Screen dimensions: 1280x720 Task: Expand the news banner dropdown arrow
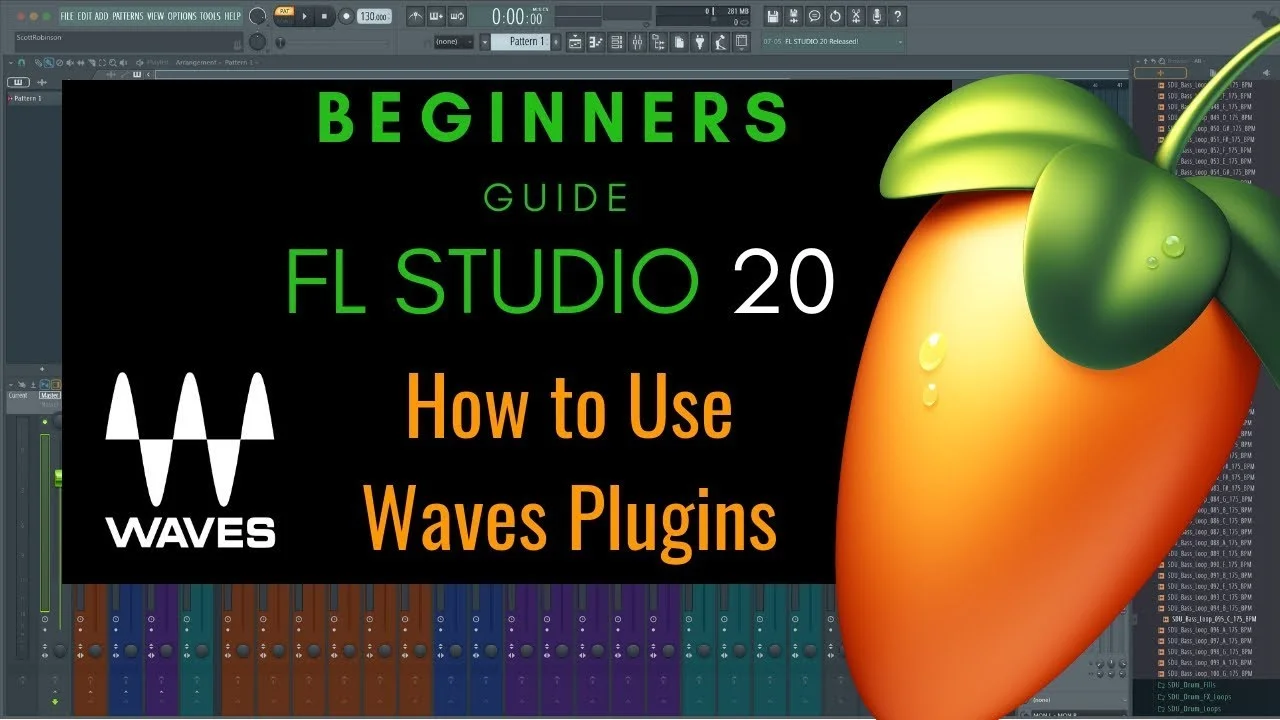(x=900, y=41)
